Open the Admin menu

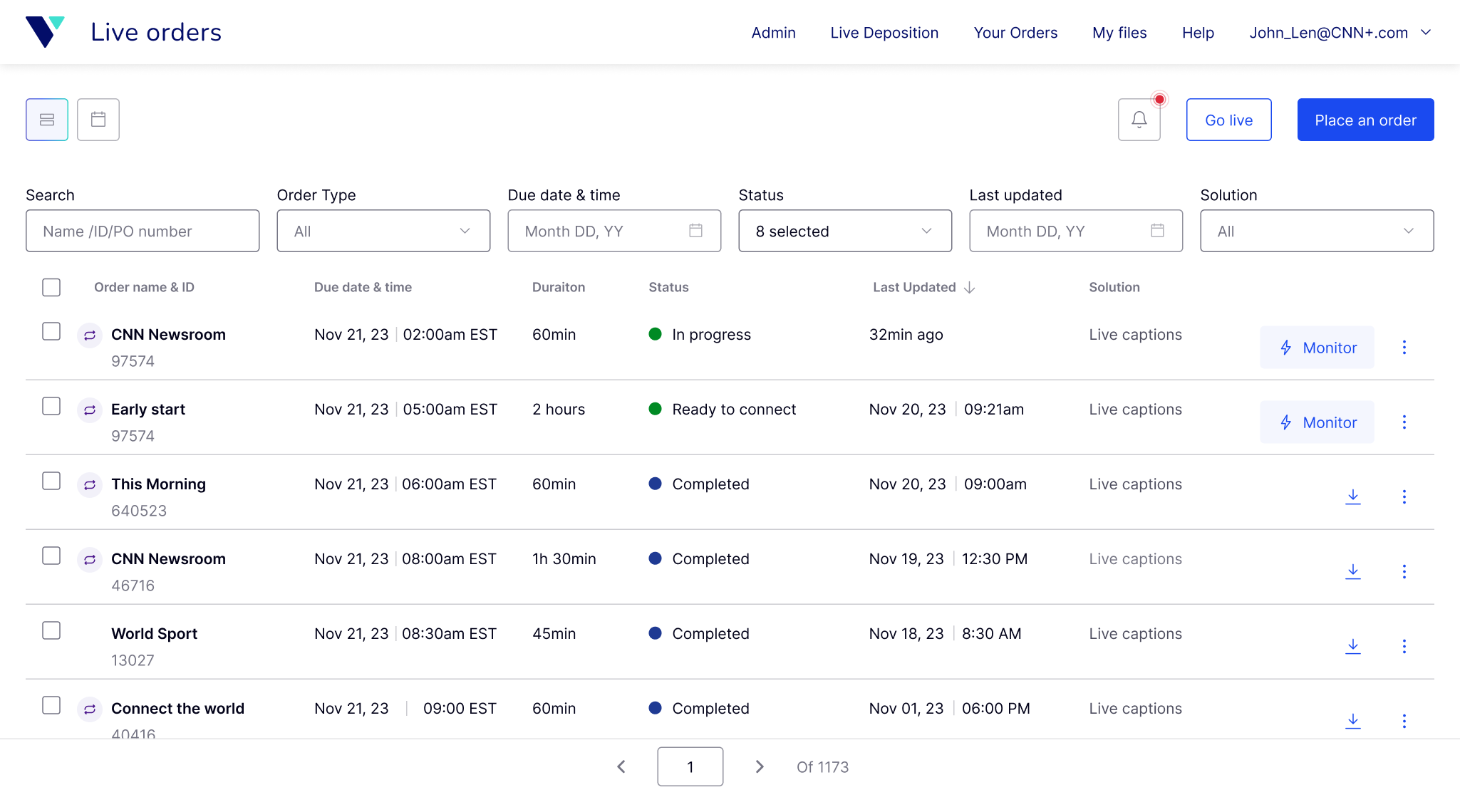(773, 33)
